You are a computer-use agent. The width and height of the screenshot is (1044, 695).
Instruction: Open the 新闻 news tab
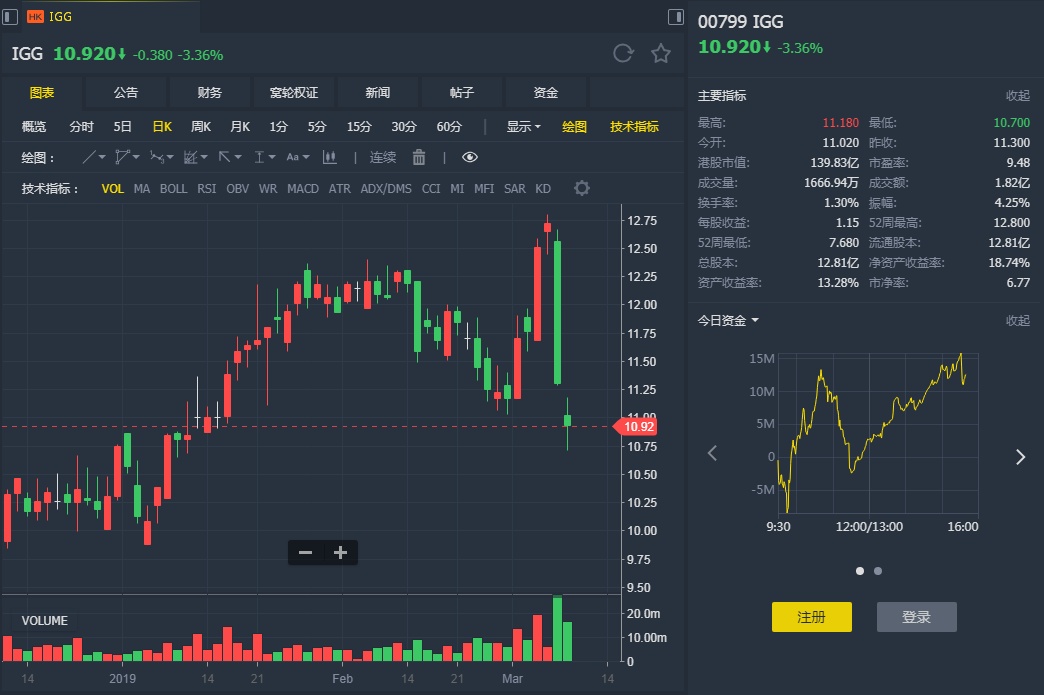(x=378, y=92)
